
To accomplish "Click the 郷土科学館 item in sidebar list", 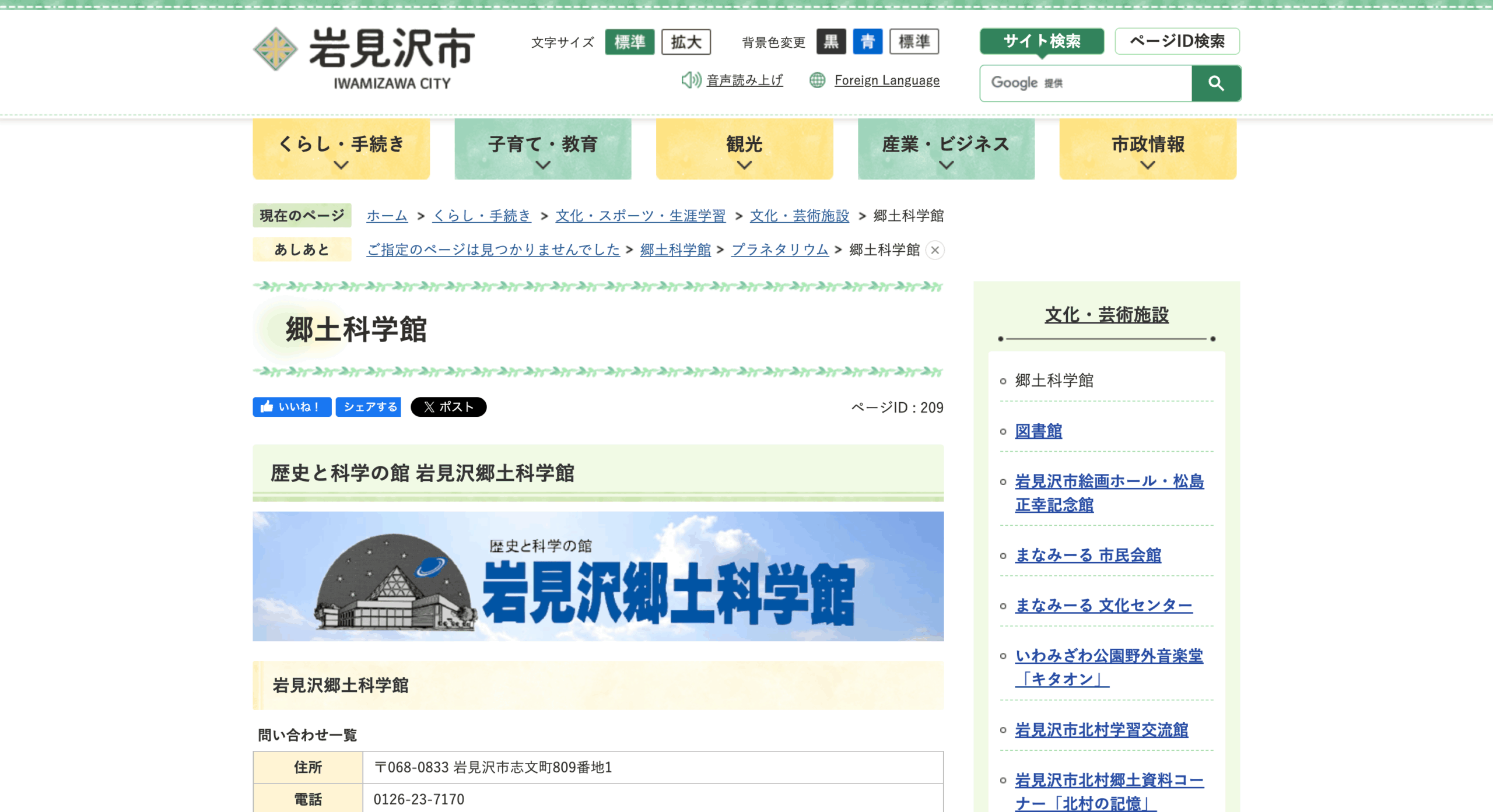I will point(1054,381).
